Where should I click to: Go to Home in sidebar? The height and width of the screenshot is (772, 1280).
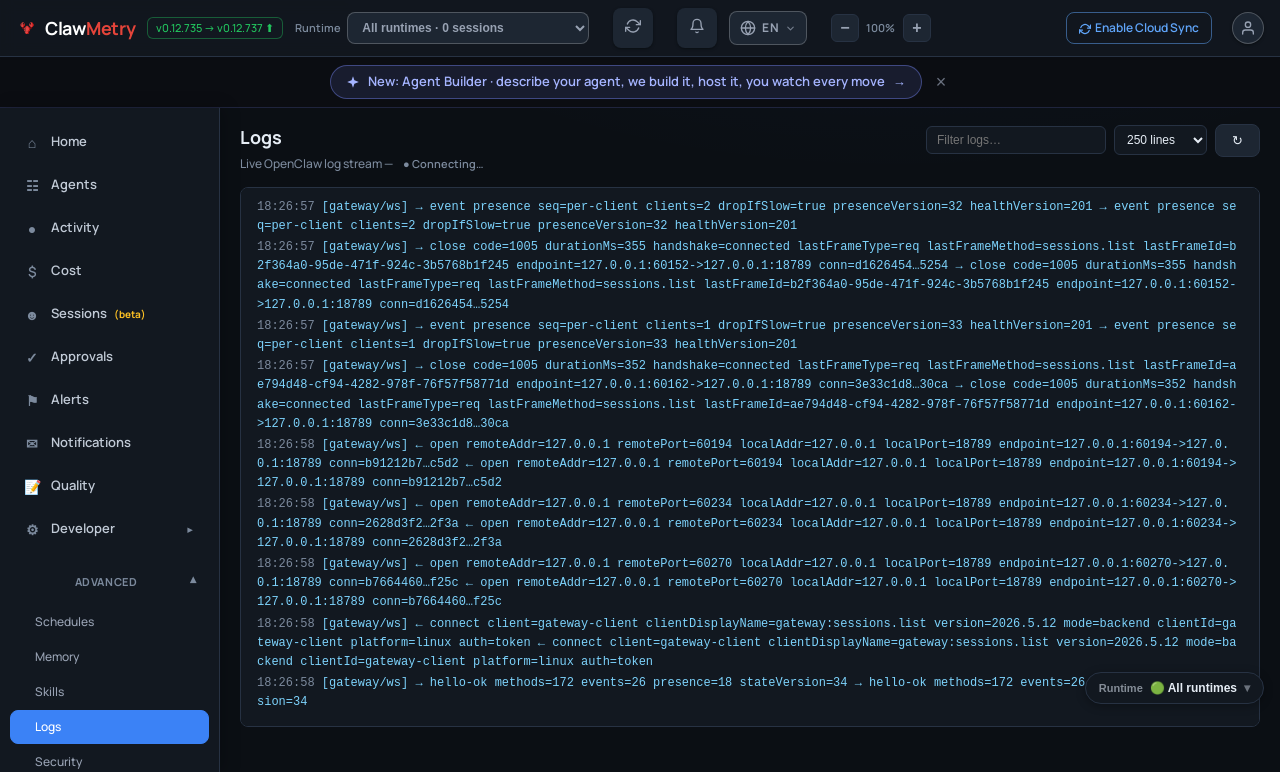(x=110, y=142)
